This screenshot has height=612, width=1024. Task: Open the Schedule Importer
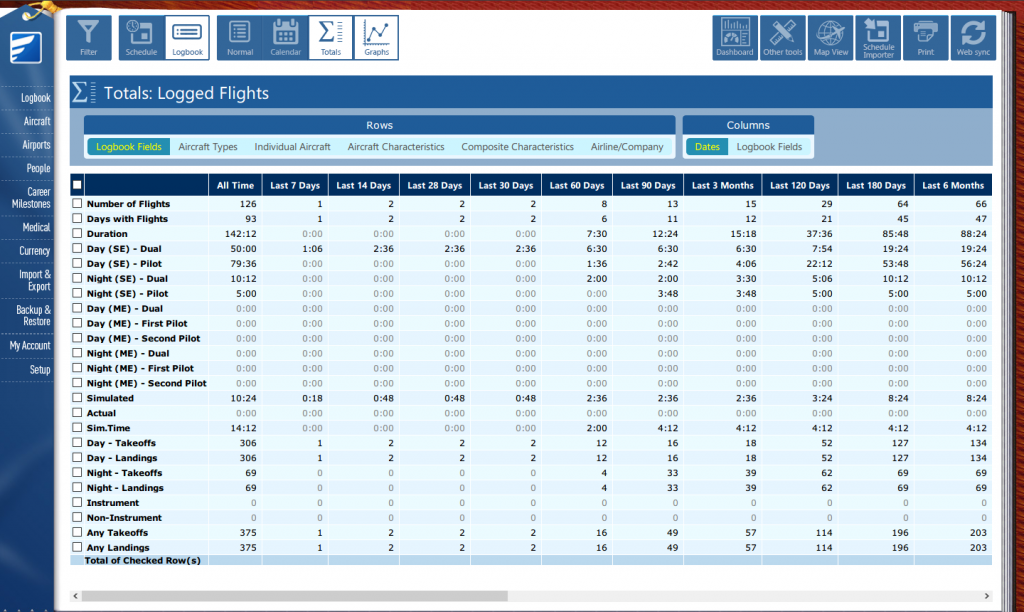(878, 37)
